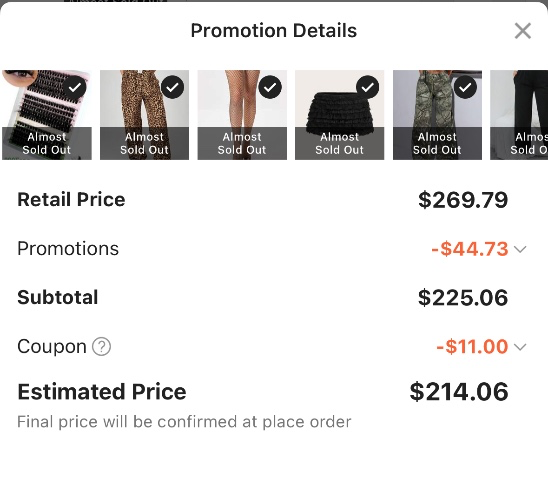Screen dimensions: 548x500
Task: Open the partially visible black pants thumbnail
Action: (x=519, y=115)
